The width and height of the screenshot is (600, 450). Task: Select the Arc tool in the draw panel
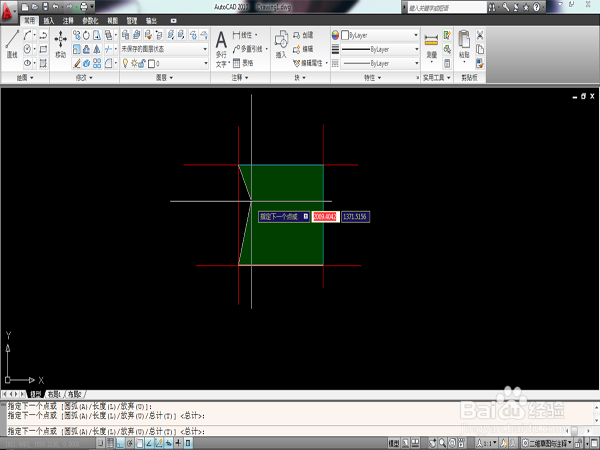(27, 35)
